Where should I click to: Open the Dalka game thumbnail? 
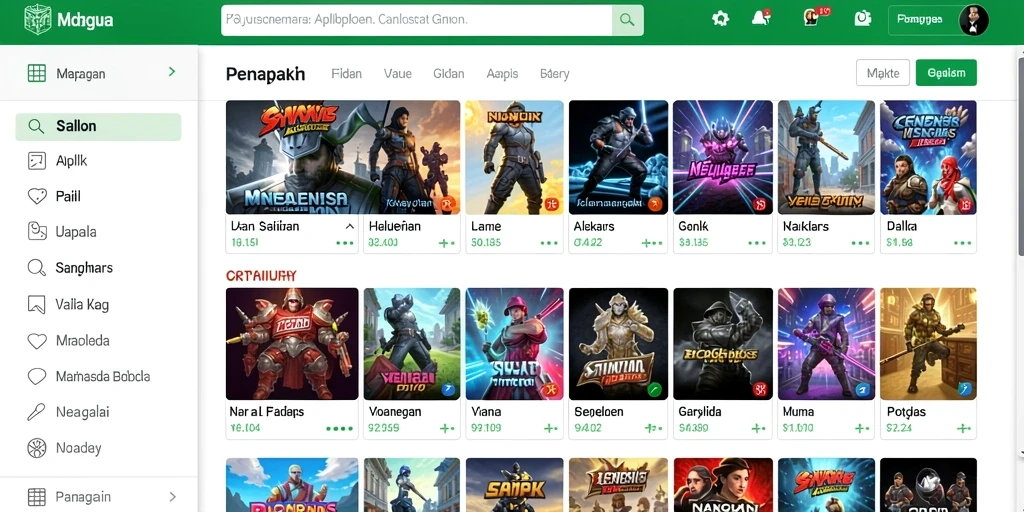[928, 157]
